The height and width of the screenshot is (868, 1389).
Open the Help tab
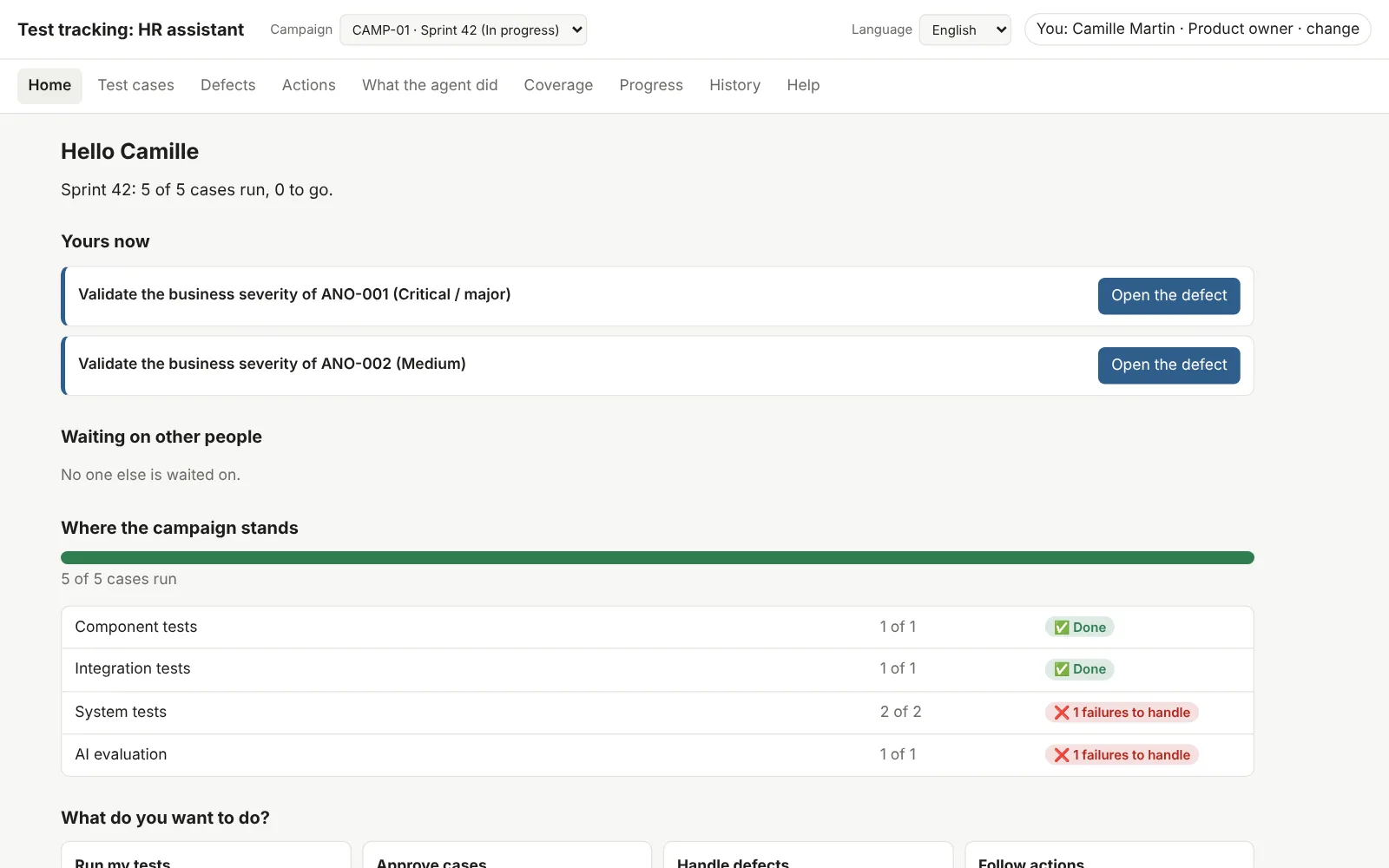coord(803,85)
